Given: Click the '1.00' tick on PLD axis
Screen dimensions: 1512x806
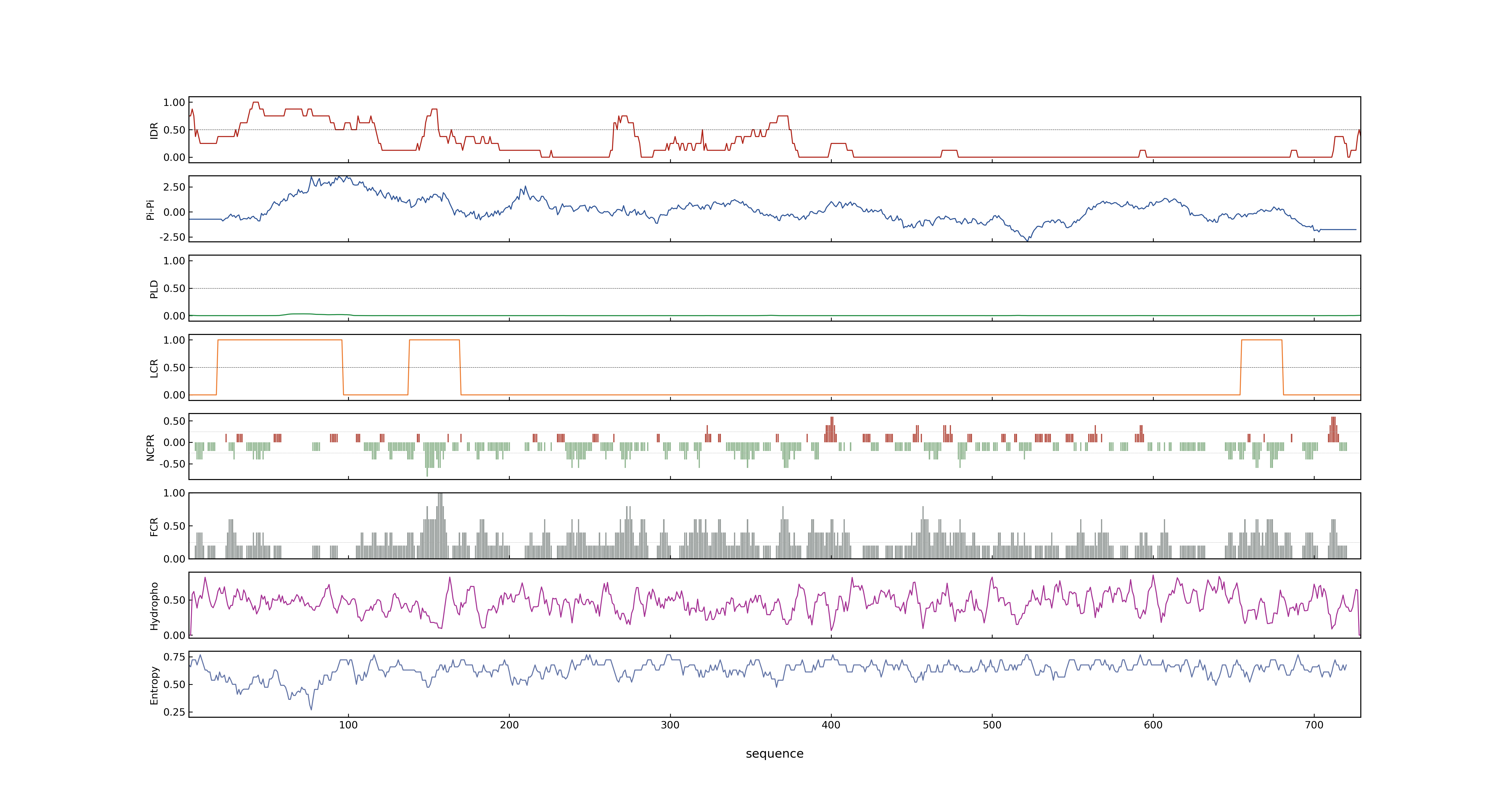Looking at the screenshot, I should (x=174, y=261).
